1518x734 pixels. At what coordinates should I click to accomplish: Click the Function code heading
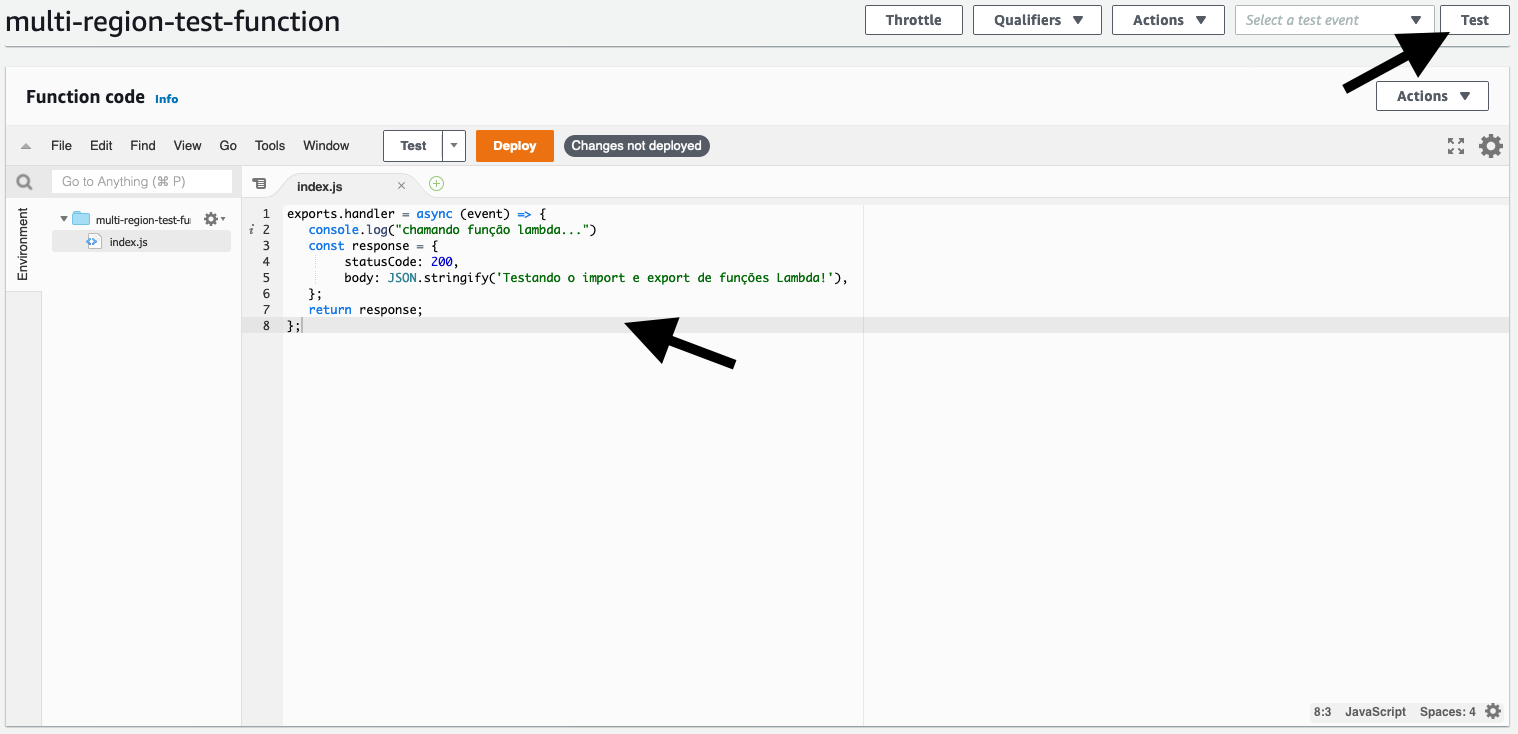tap(85, 97)
